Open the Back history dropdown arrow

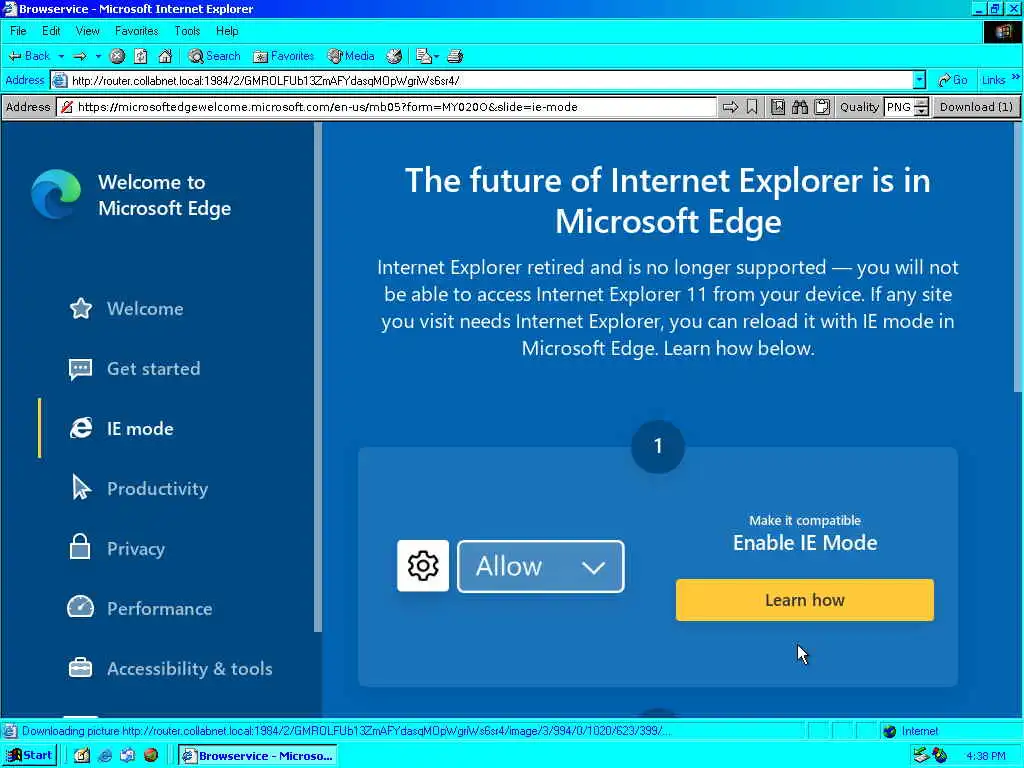coord(61,56)
